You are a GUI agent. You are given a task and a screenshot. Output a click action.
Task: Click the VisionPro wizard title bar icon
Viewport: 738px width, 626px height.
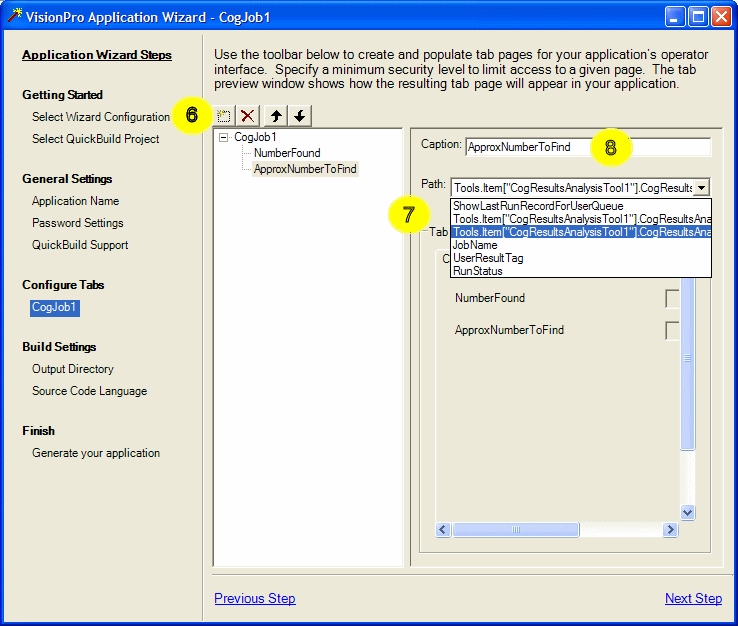click(x=13, y=16)
